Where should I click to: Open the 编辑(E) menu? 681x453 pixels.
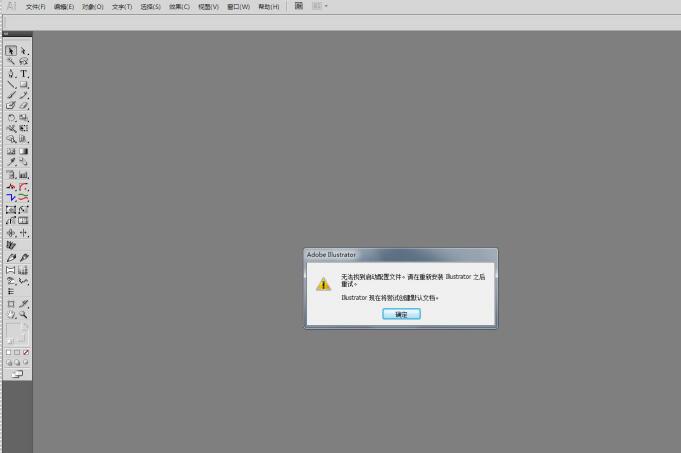coord(64,6)
